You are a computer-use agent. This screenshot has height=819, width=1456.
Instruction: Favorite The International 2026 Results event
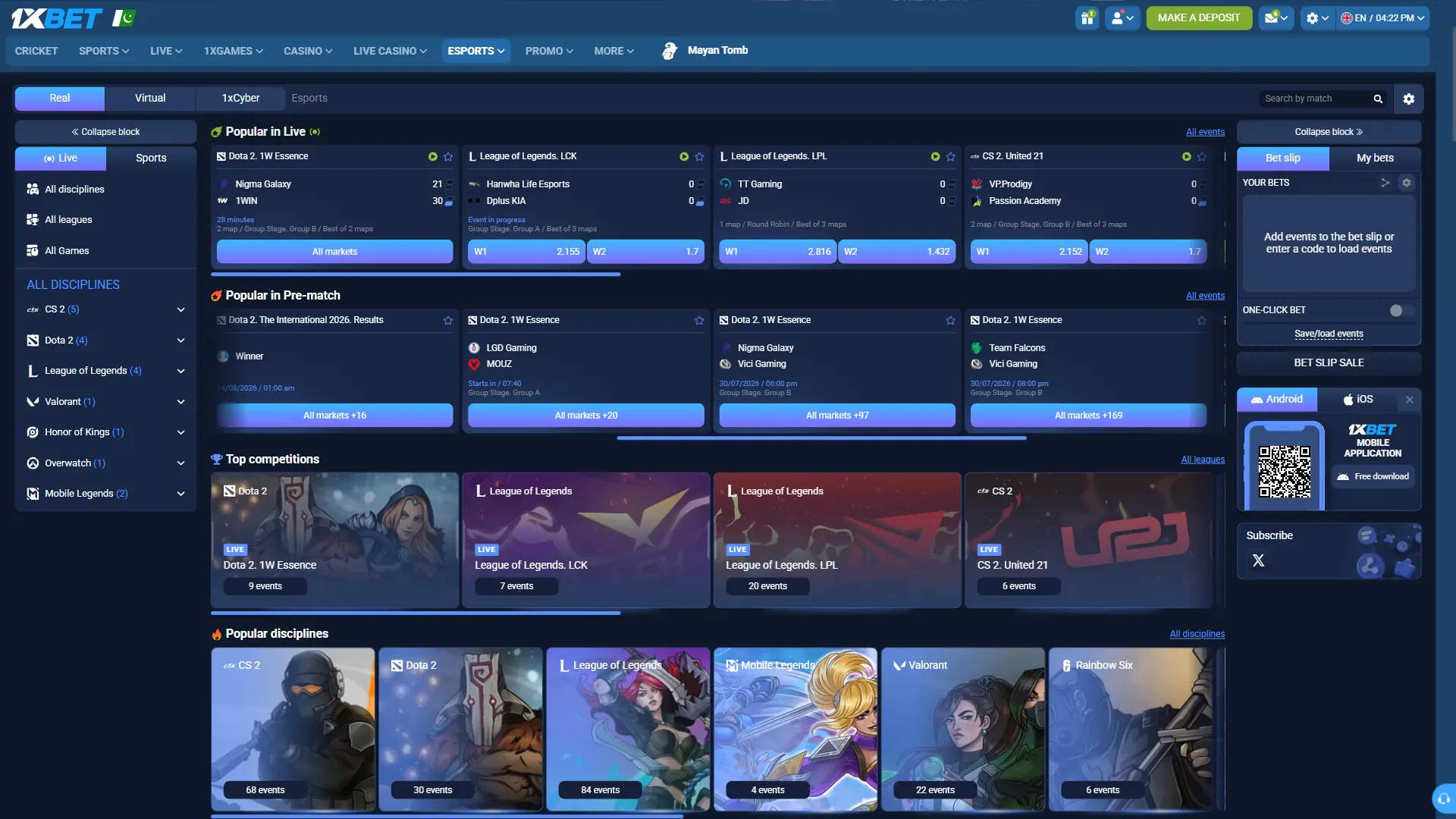[448, 321]
